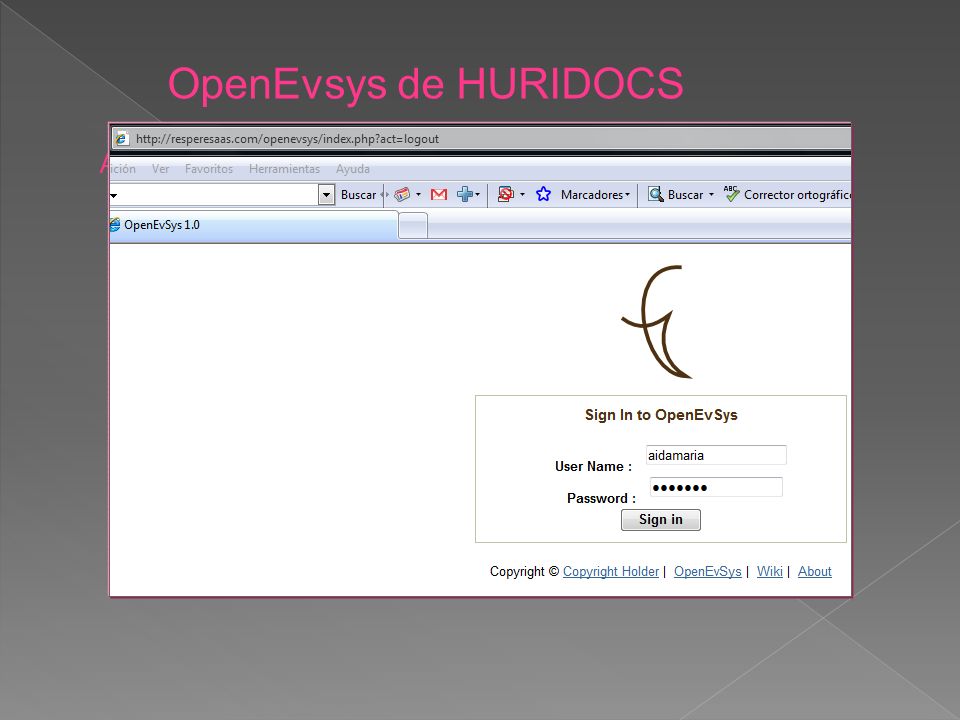Click the Corrector ortográfico label

pyautogui.click(x=797, y=195)
